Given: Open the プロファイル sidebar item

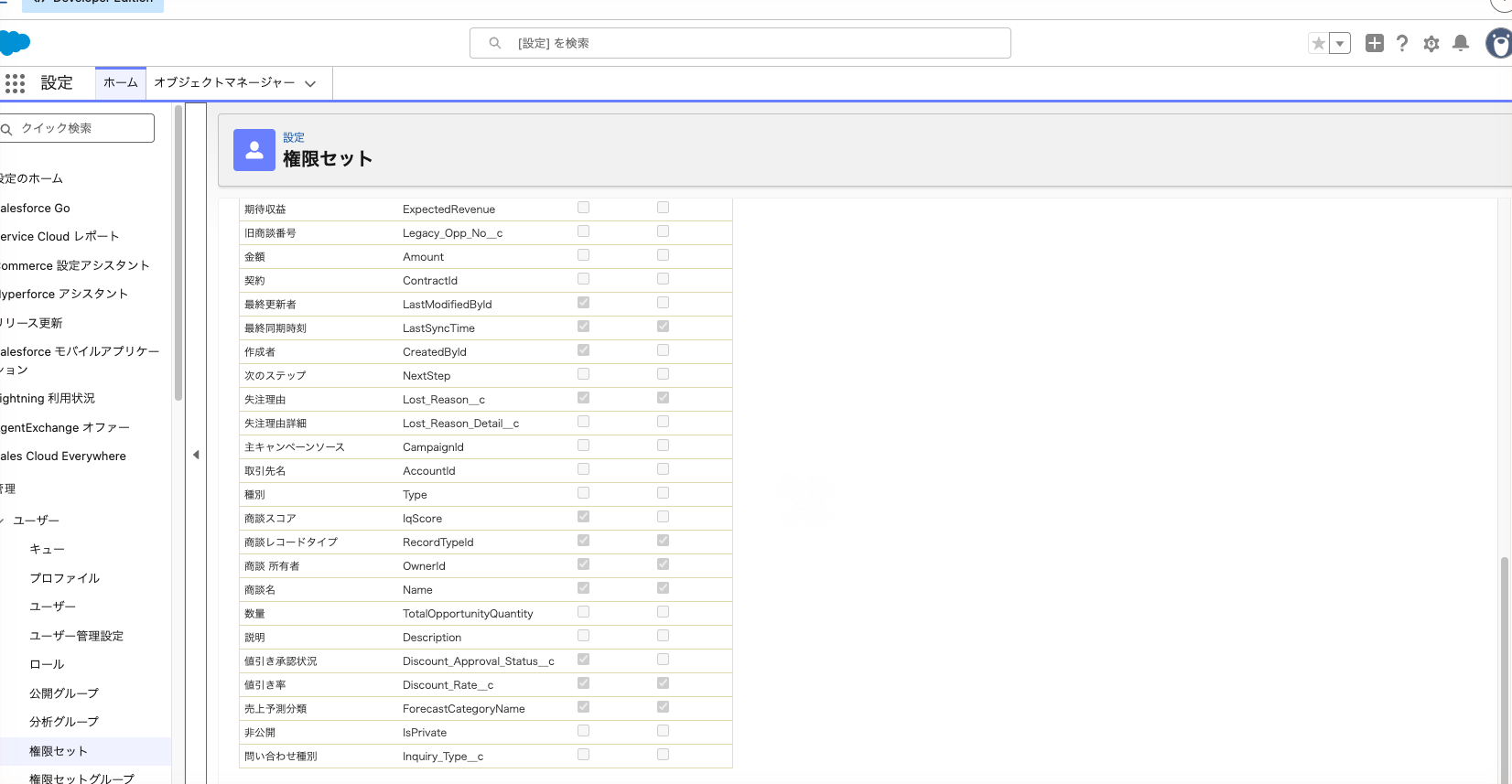Looking at the screenshot, I should point(64,578).
